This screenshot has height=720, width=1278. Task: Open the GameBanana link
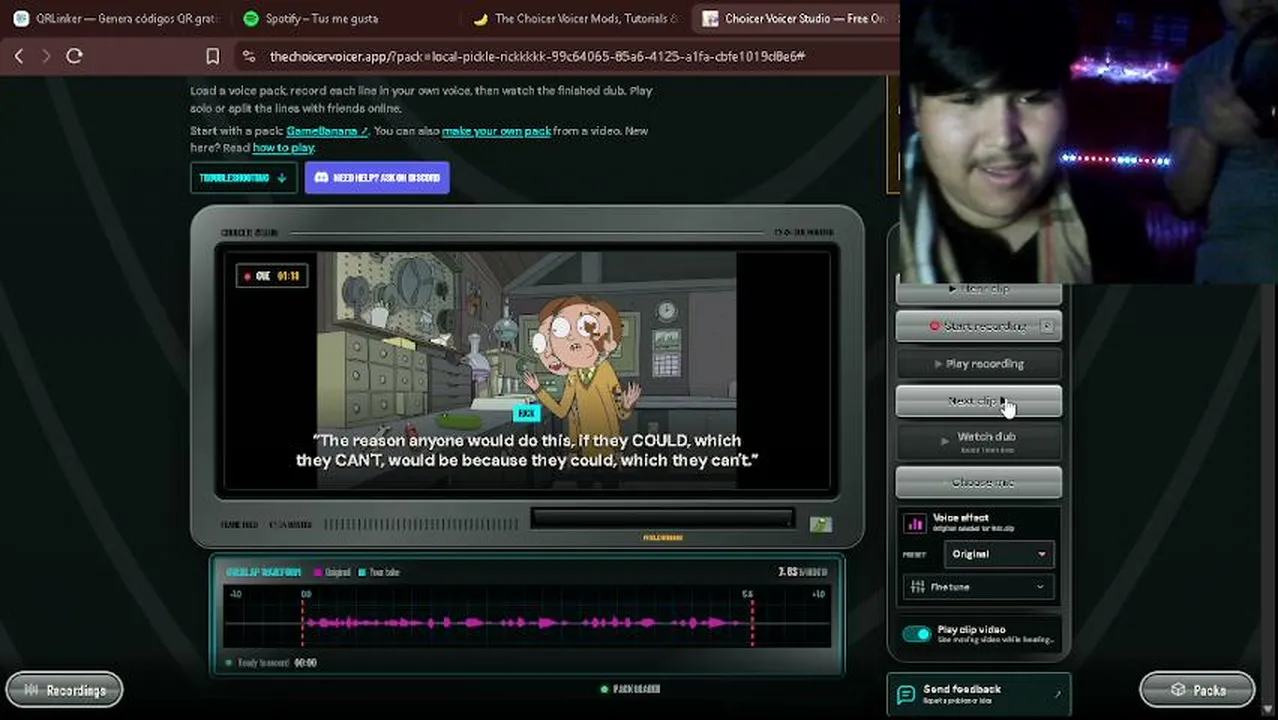tap(327, 131)
